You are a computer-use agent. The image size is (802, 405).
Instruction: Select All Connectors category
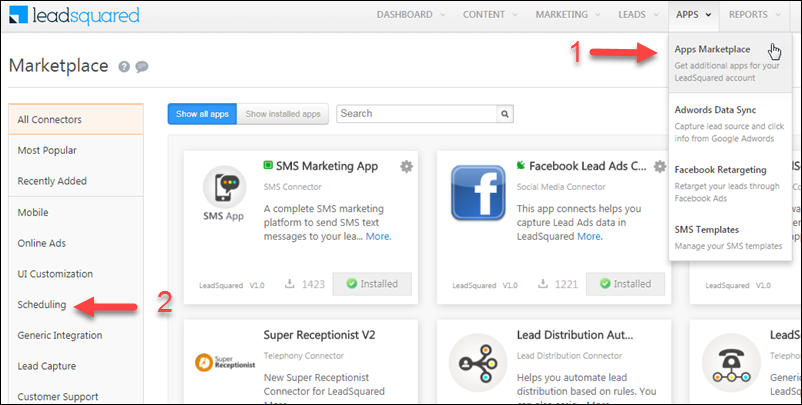coord(76,120)
